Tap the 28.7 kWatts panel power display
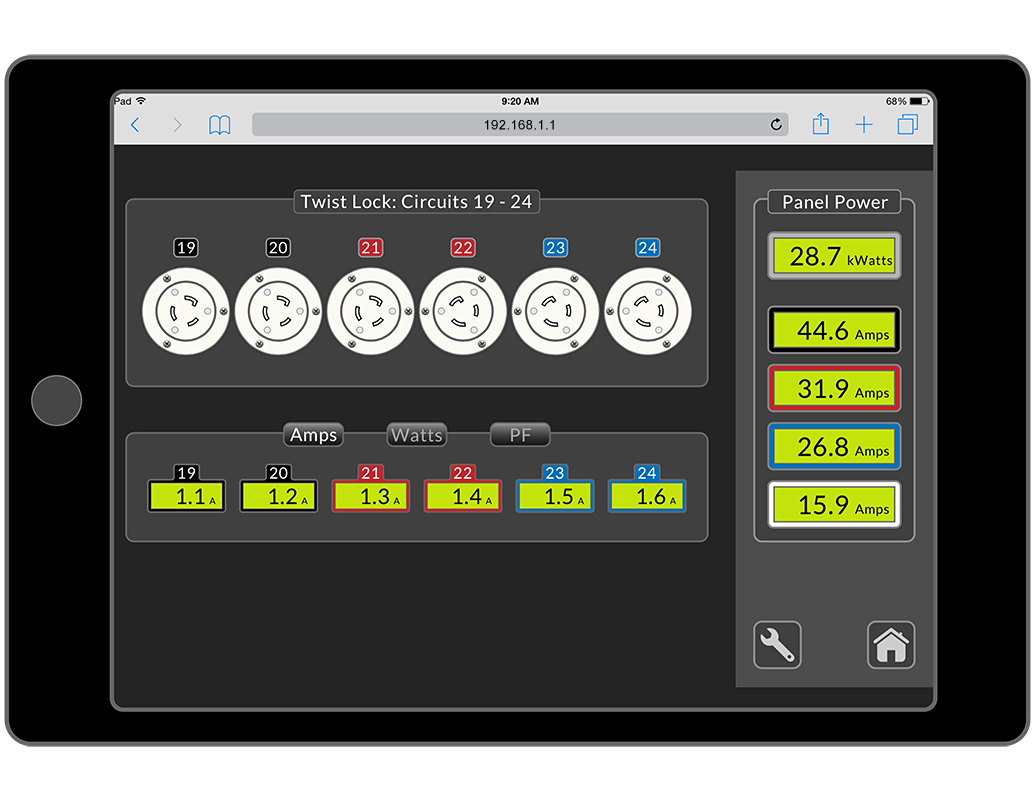 point(834,257)
